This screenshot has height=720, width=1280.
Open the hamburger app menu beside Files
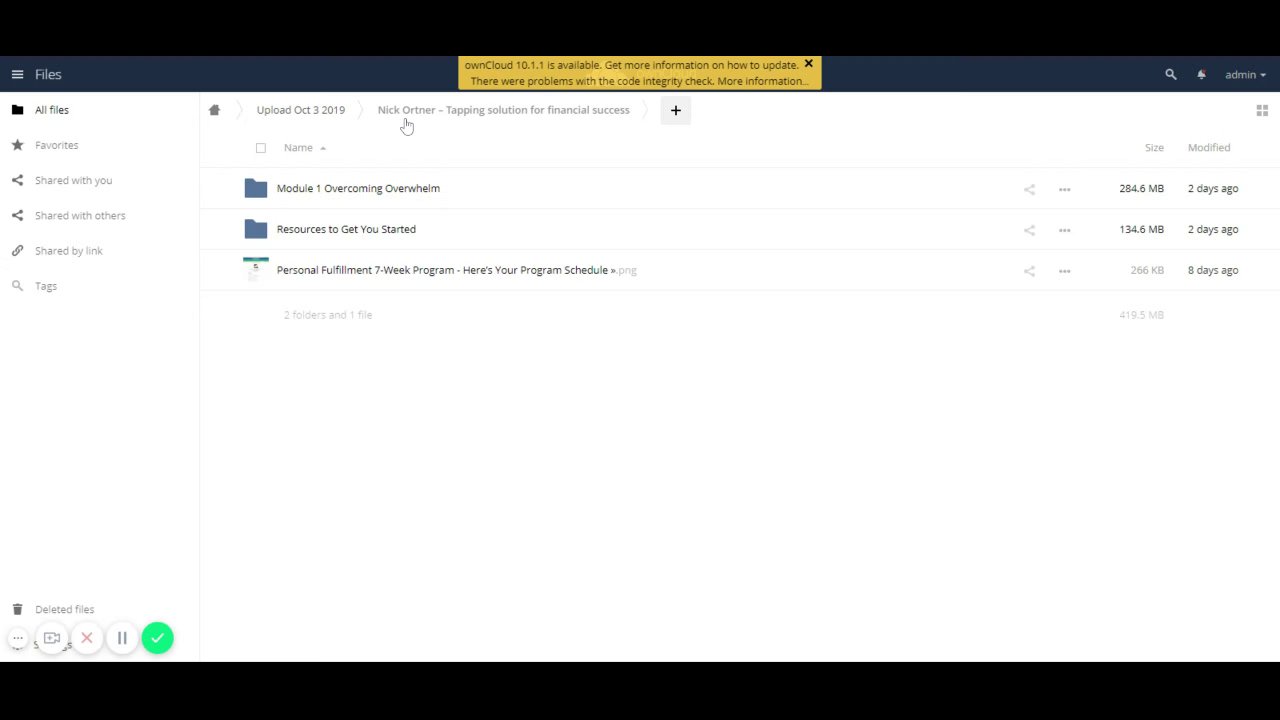point(17,74)
